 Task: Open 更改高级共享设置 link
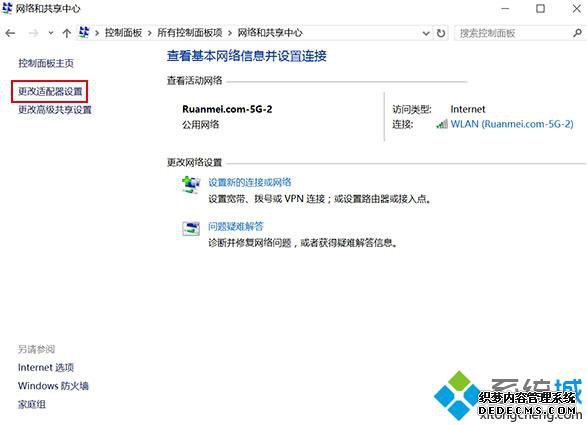pos(55,110)
